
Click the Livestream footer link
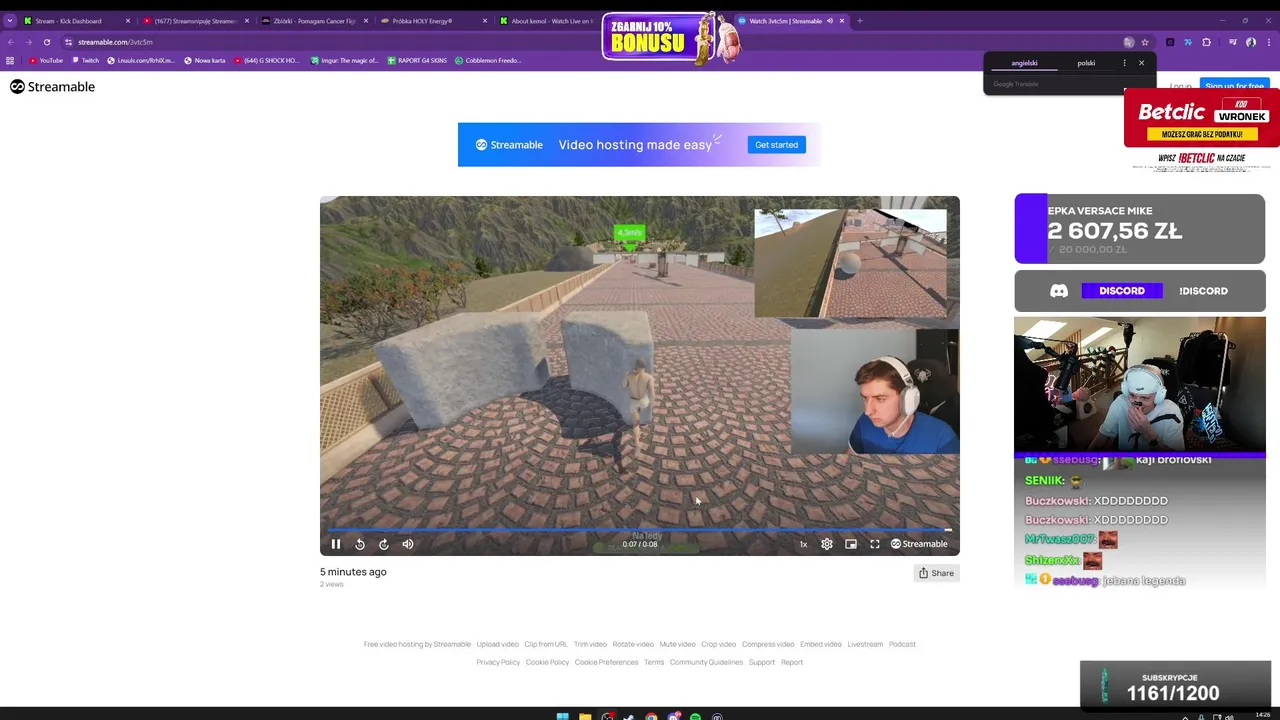pos(865,644)
